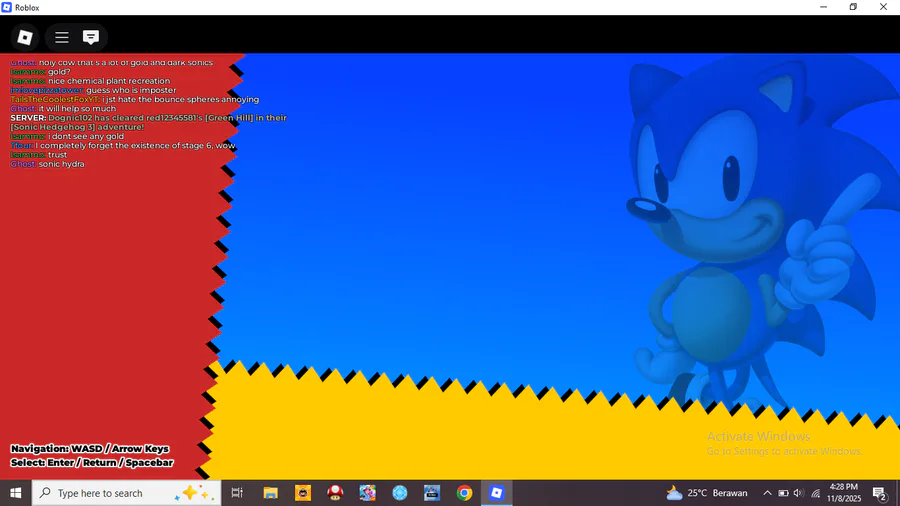900x506 pixels.
Task: Open the network connection icon
Action: [x=815, y=493]
